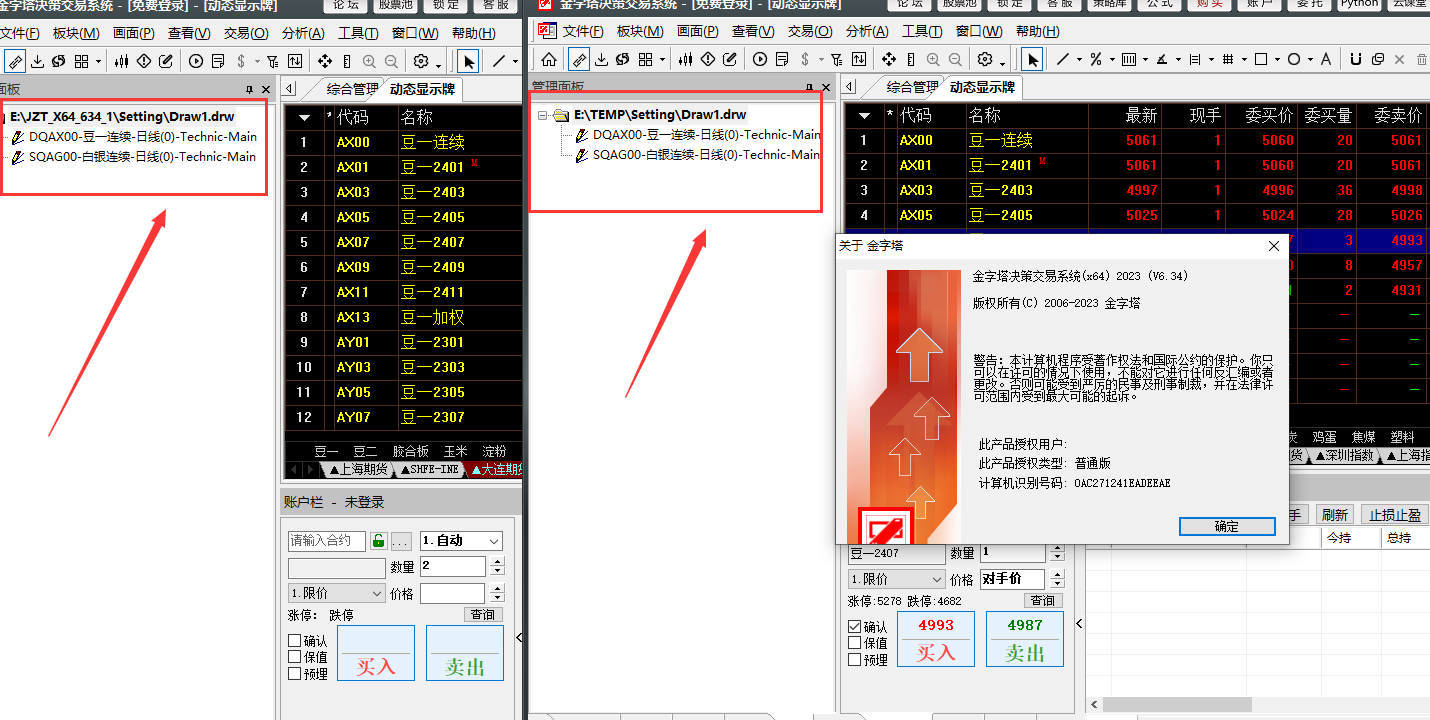The width and height of the screenshot is (1430, 720).
Task: Click the play circle icon in right window toolbar
Action: tap(760, 60)
